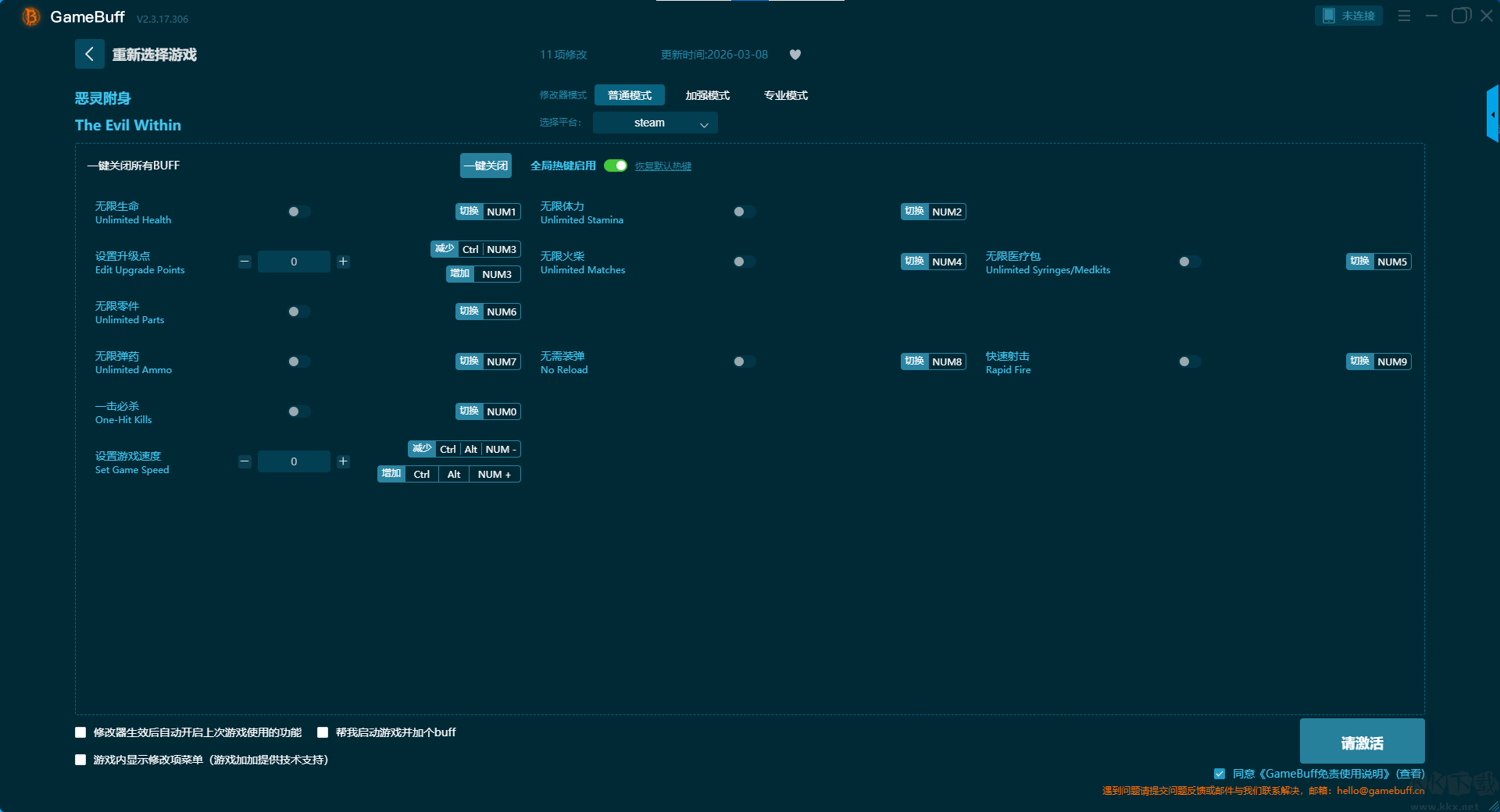Click the 一键关闭 button
This screenshot has width=1500, height=812.
[486, 166]
